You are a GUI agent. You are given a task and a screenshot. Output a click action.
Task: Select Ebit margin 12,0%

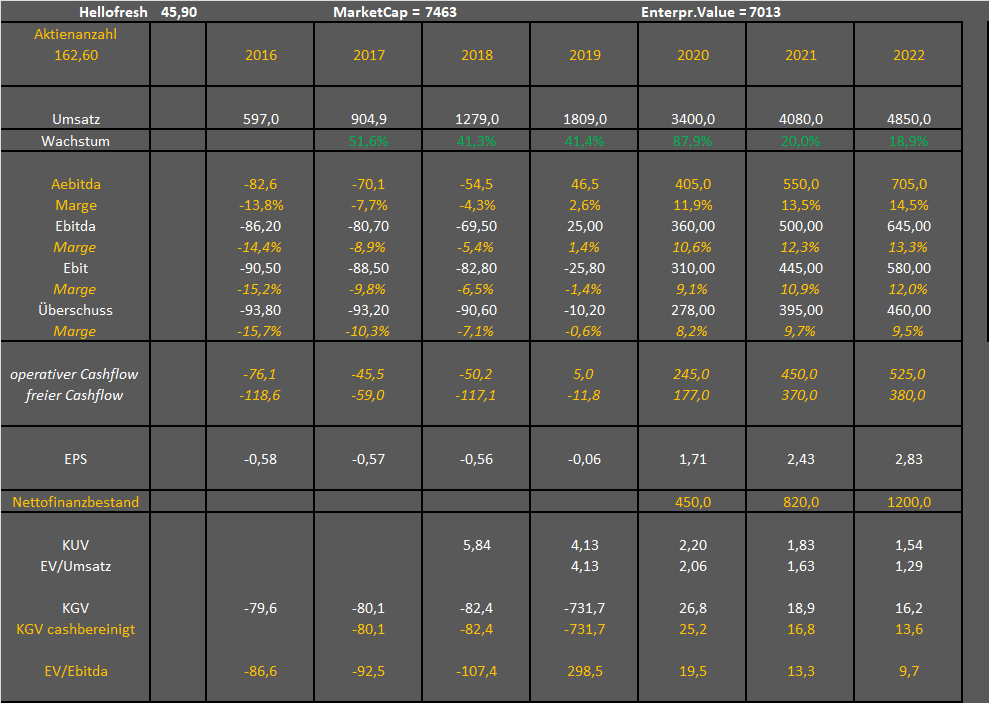pos(908,289)
